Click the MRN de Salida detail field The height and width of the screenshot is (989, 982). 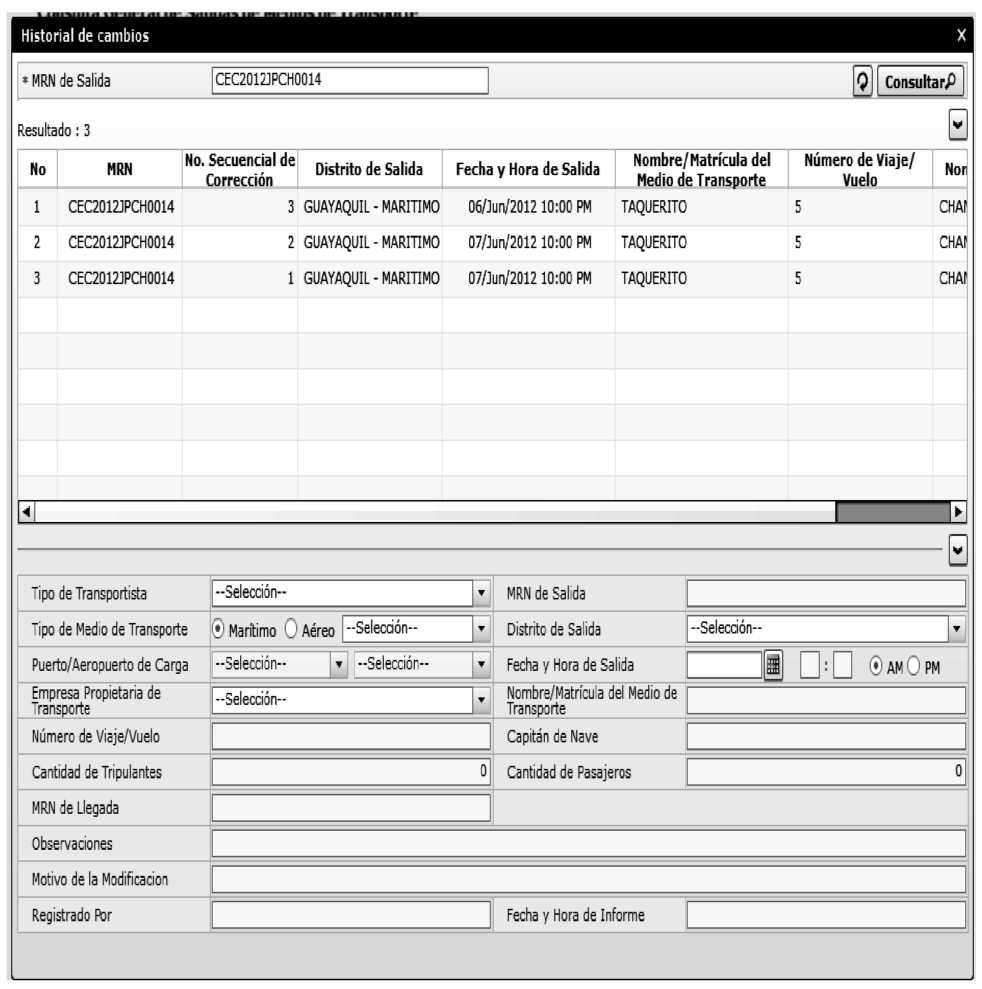coord(826,594)
